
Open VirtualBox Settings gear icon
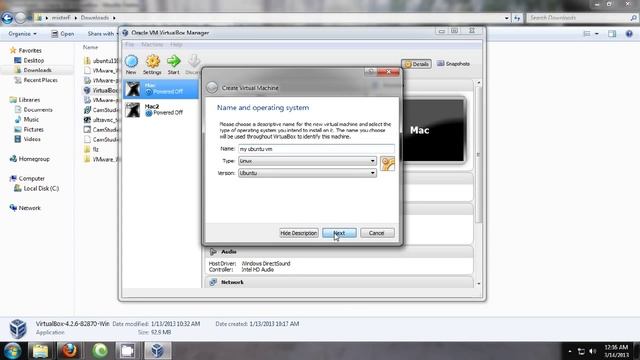click(x=153, y=62)
